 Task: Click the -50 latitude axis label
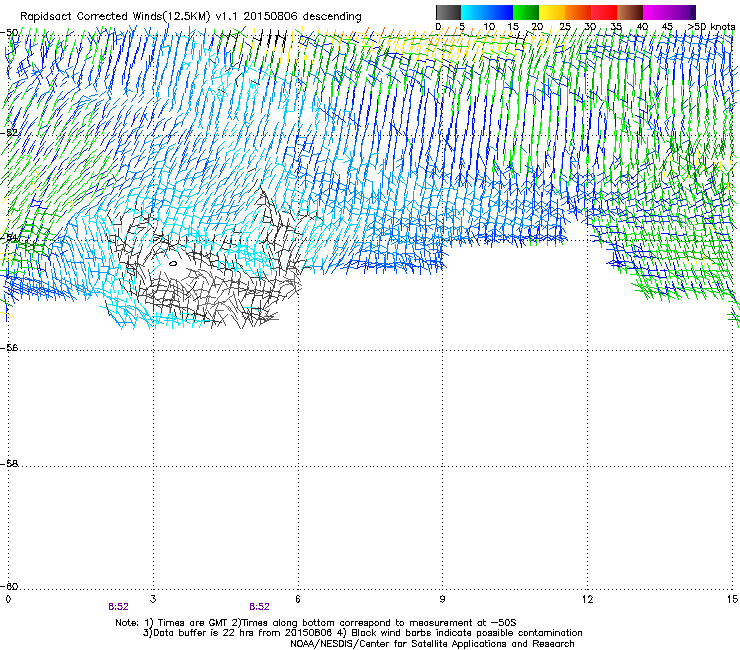pyautogui.click(x=10, y=33)
